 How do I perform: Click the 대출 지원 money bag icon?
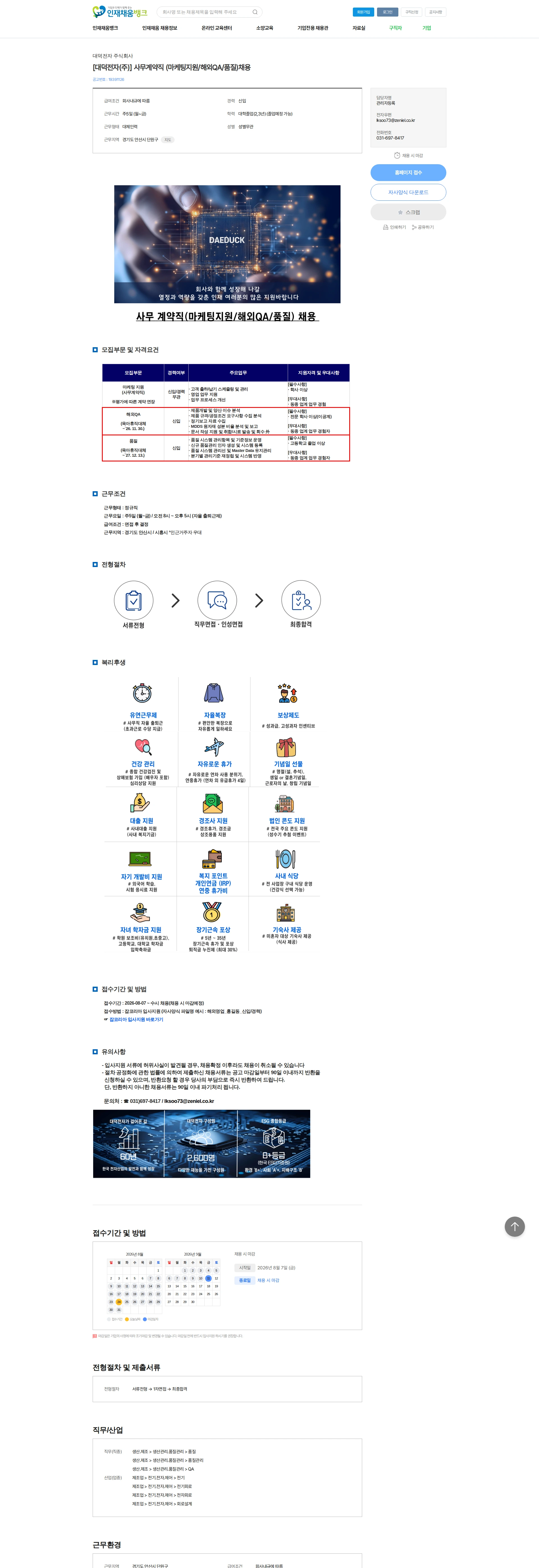coord(140,803)
